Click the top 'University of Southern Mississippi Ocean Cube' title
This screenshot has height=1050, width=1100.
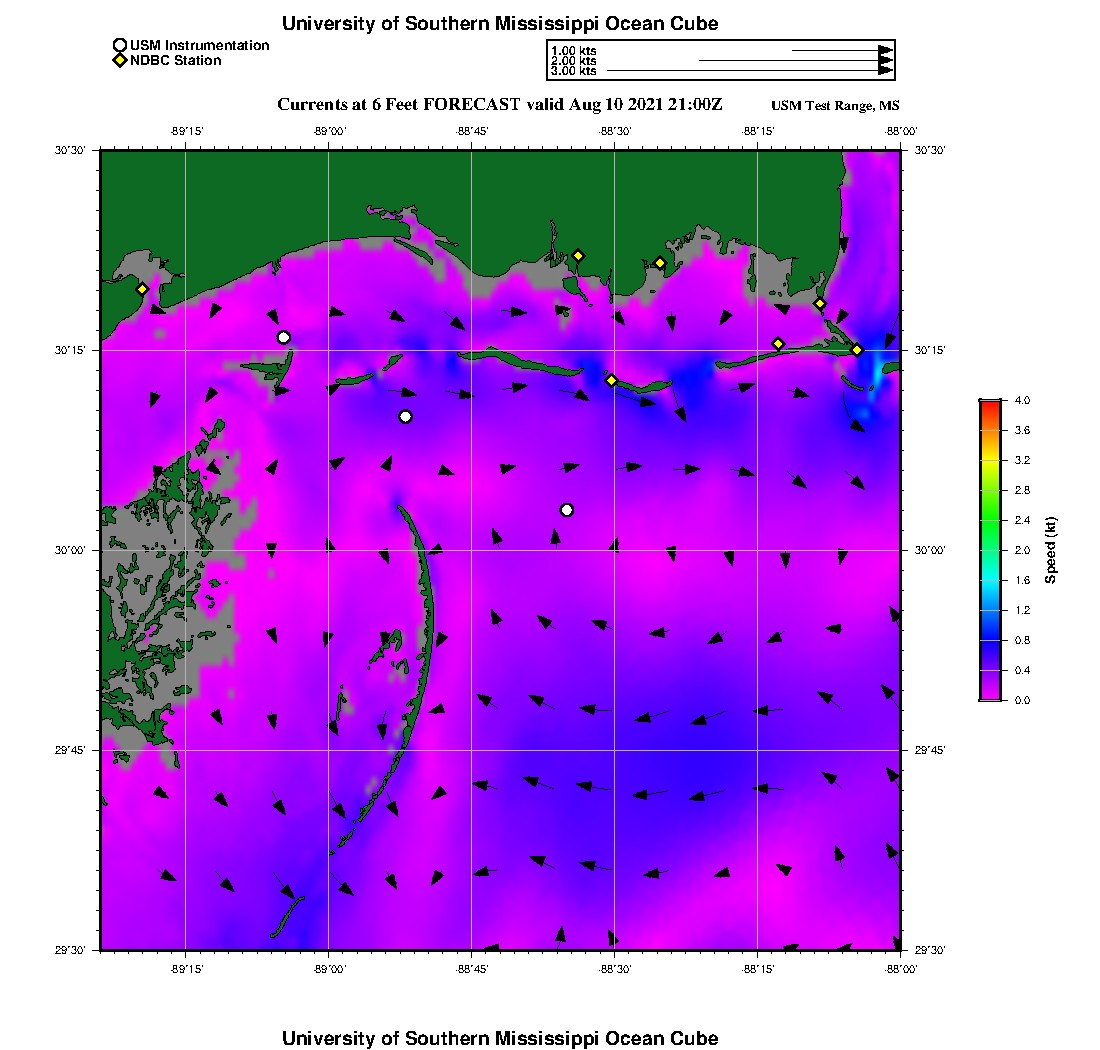coord(500,23)
